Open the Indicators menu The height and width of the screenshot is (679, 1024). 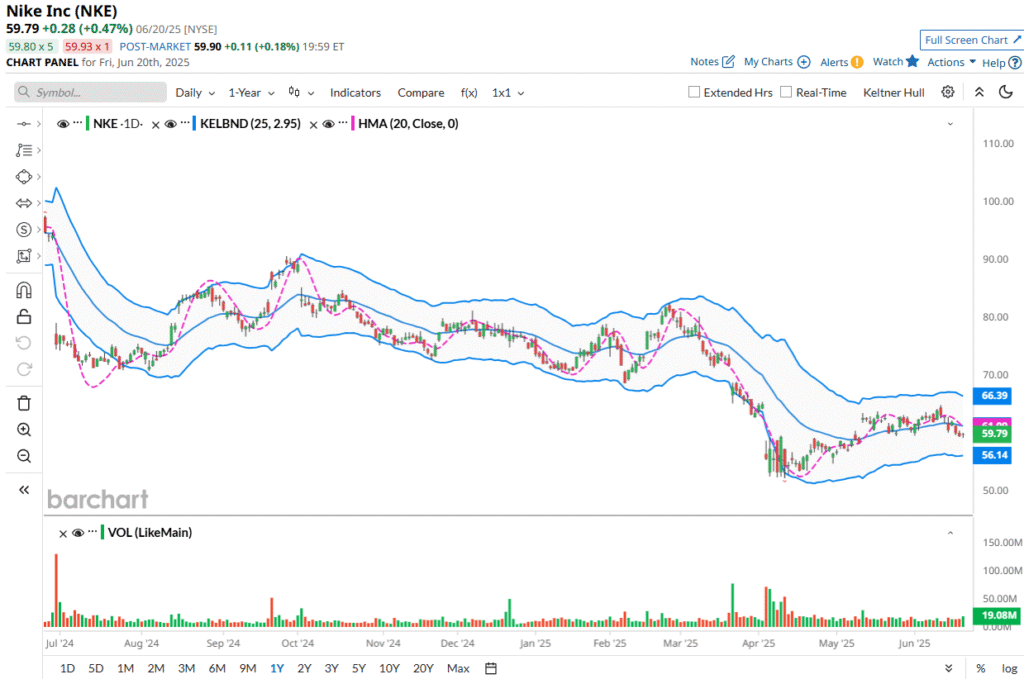(355, 92)
